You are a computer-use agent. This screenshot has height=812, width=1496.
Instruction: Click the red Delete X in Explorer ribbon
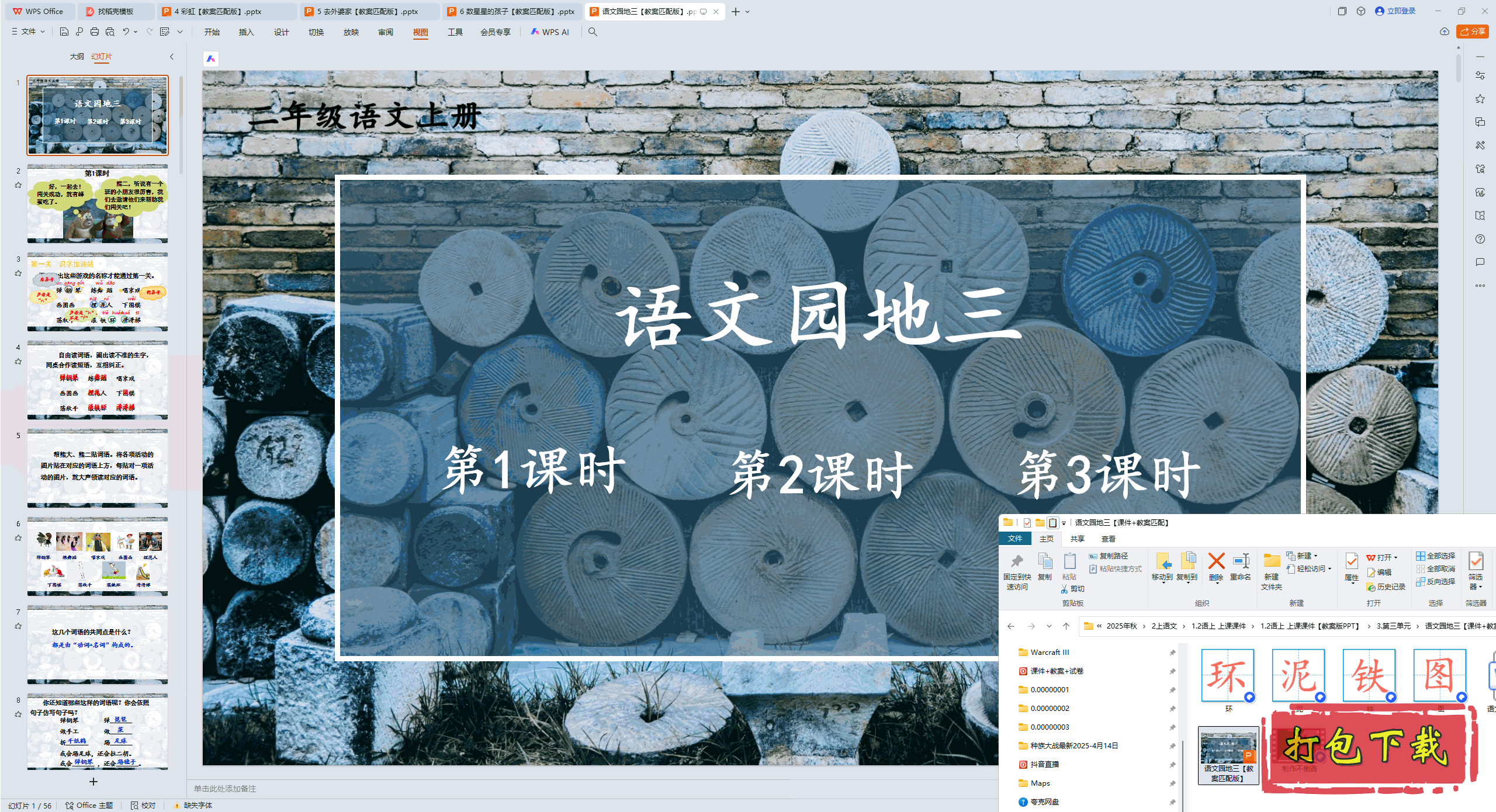[1216, 562]
